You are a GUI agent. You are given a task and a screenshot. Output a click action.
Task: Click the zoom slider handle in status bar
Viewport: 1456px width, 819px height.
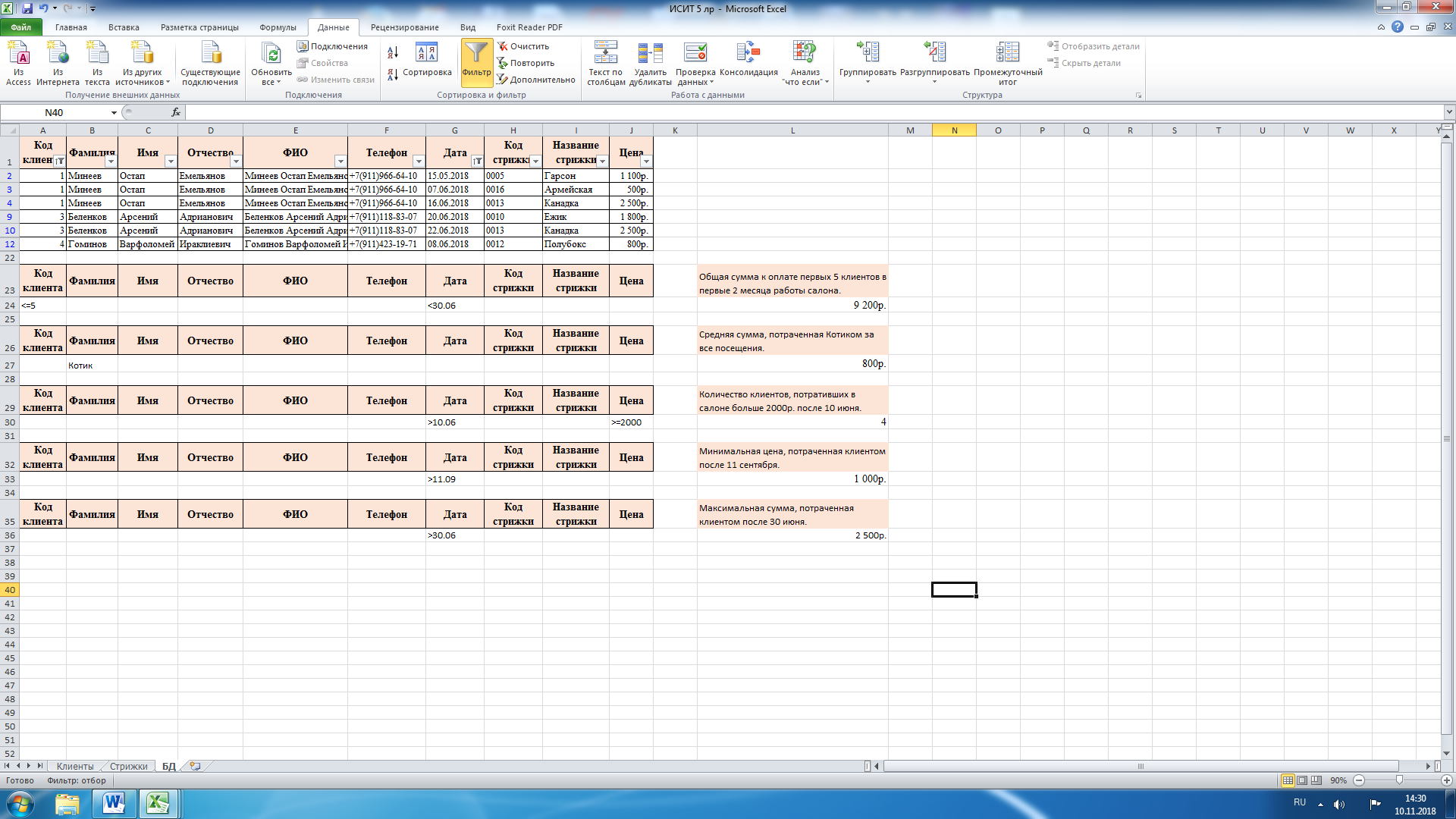1399,780
